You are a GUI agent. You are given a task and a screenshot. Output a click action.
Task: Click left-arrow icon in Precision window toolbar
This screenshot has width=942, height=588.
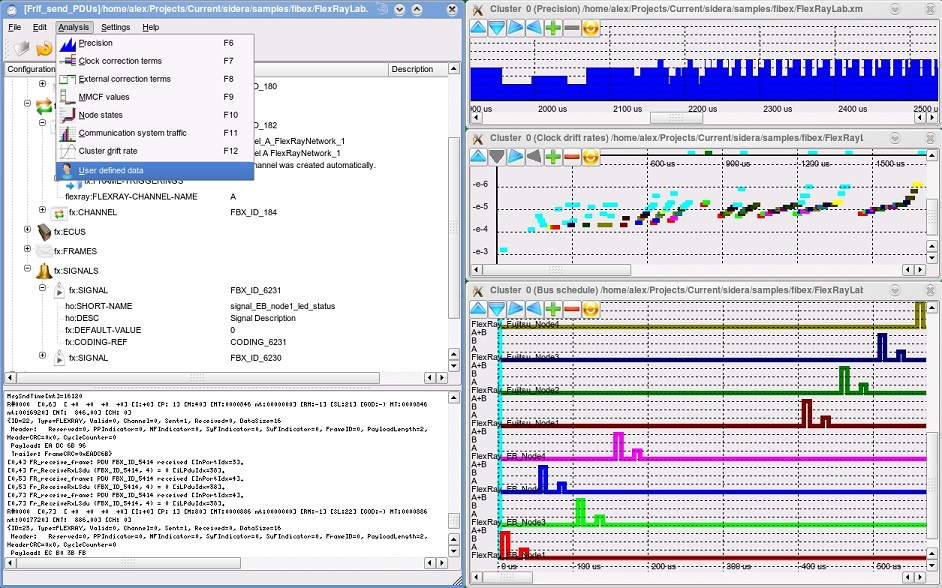(x=534, y=28)
